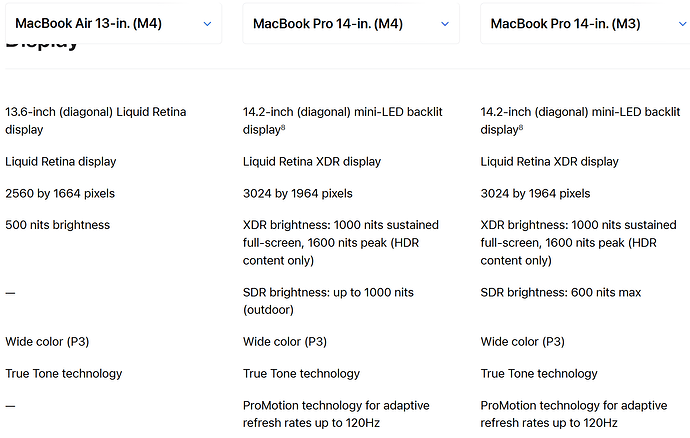Viewport: 690px width, 438px height.
Task: Click the chevron arrow beside MacBook Air 13-in. (M4)
Action: [x=207, y=24]
